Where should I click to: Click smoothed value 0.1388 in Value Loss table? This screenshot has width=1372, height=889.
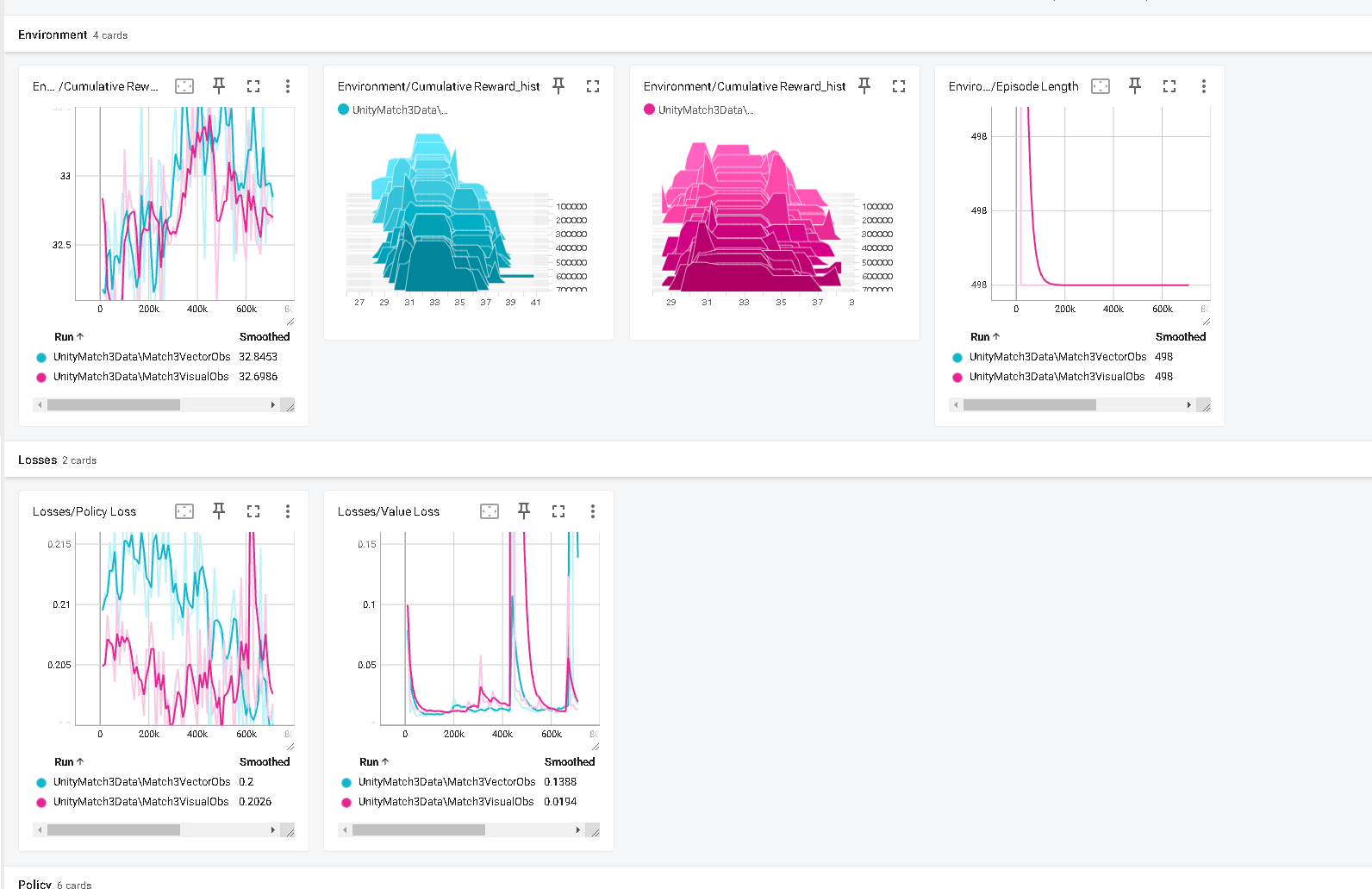(x=560, y=782)
